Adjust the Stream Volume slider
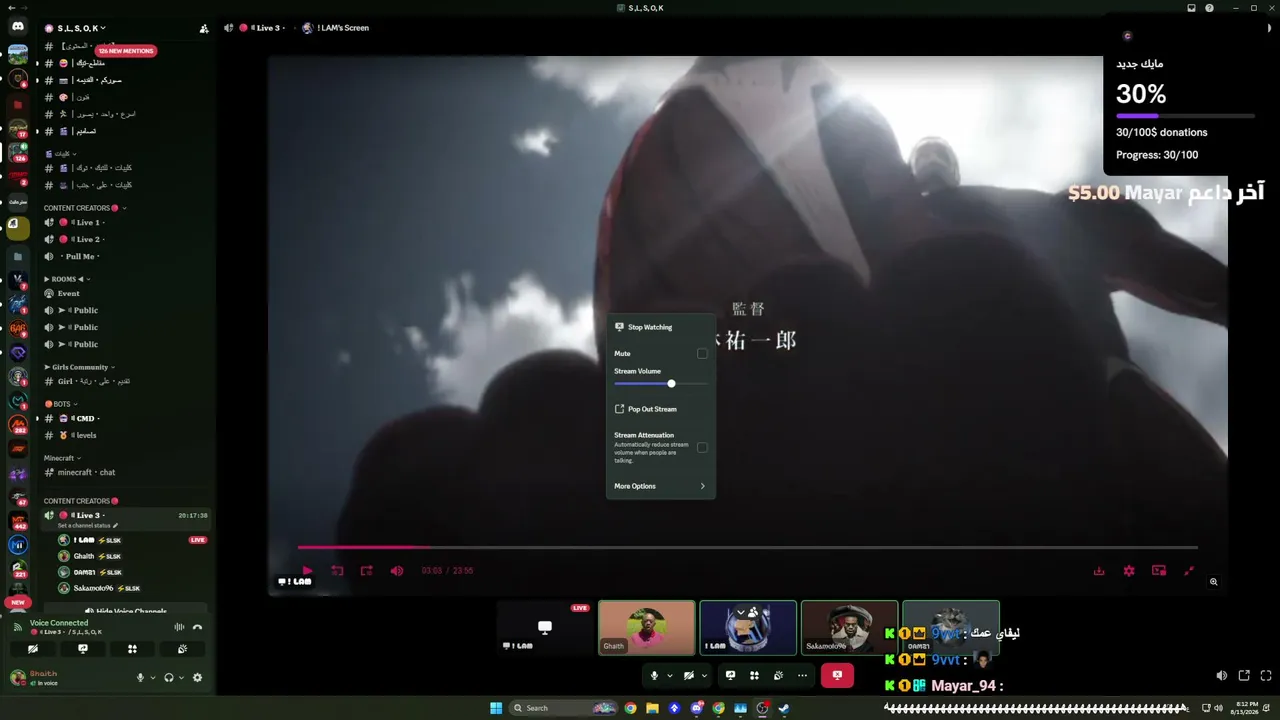This screenshot has width=1280, height=720. (661, 384)
